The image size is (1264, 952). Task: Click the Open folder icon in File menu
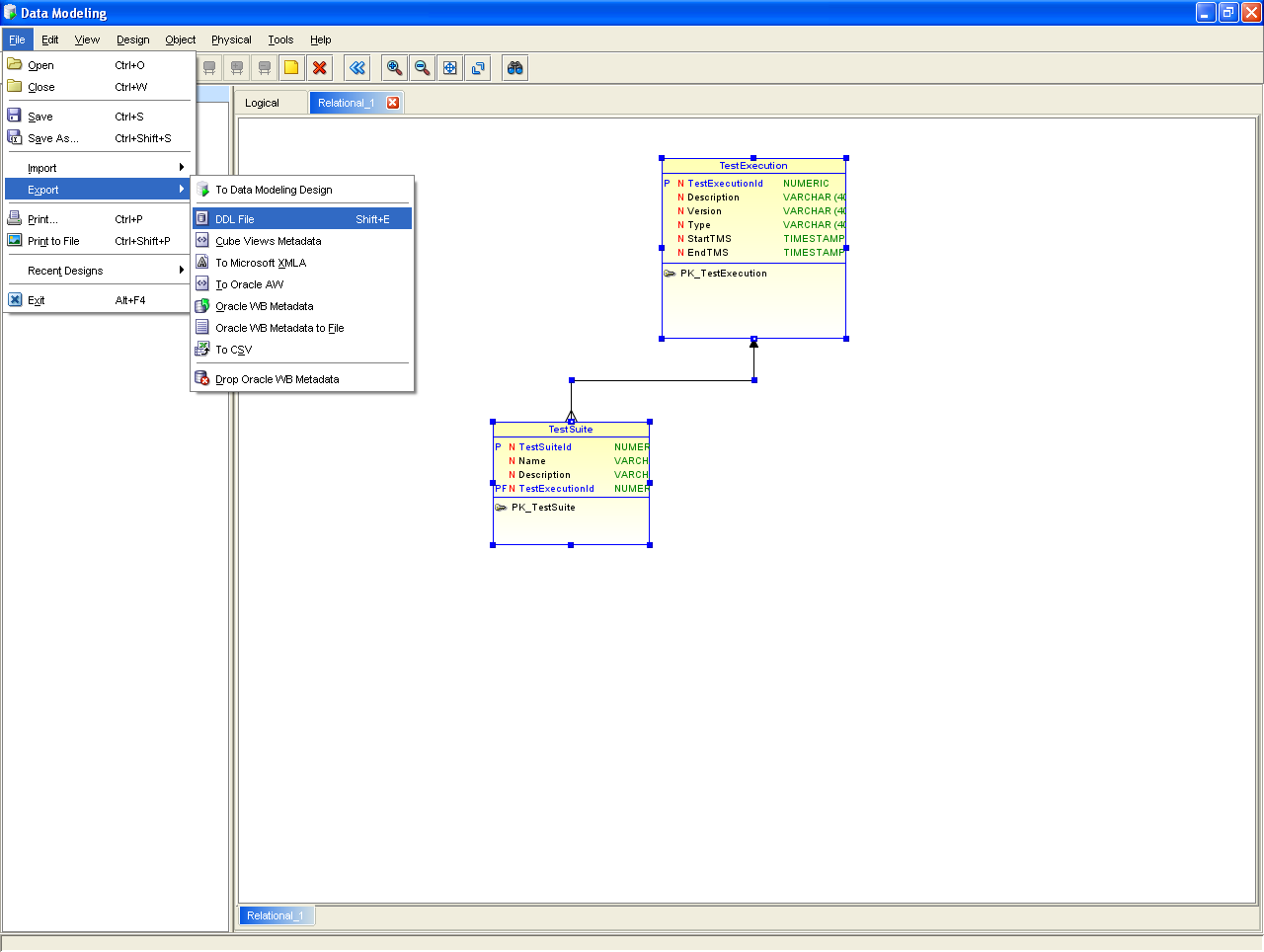click(x=15, y=64)
